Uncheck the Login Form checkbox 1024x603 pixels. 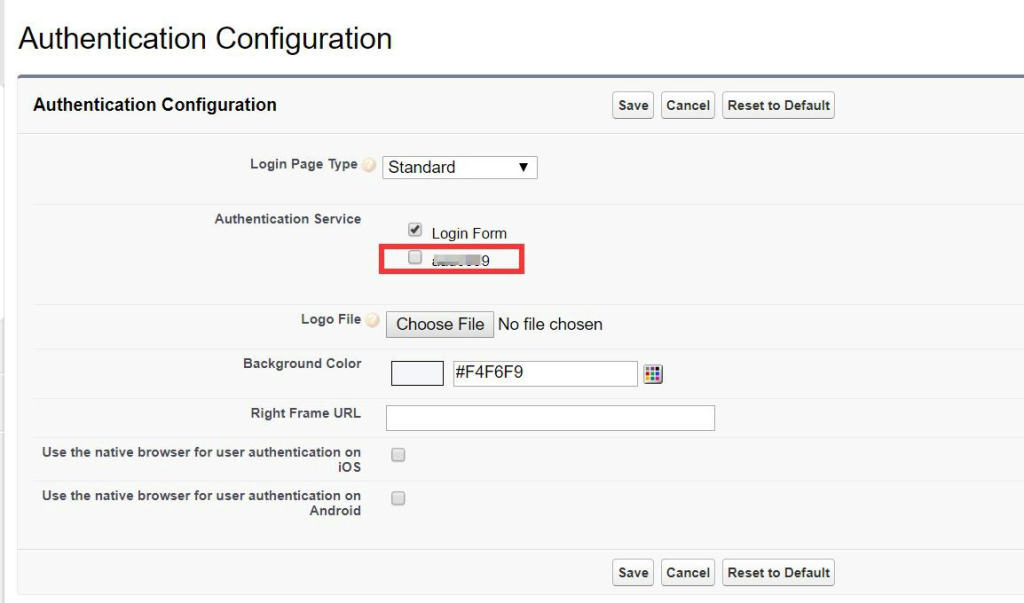click(x=415, y=230)
